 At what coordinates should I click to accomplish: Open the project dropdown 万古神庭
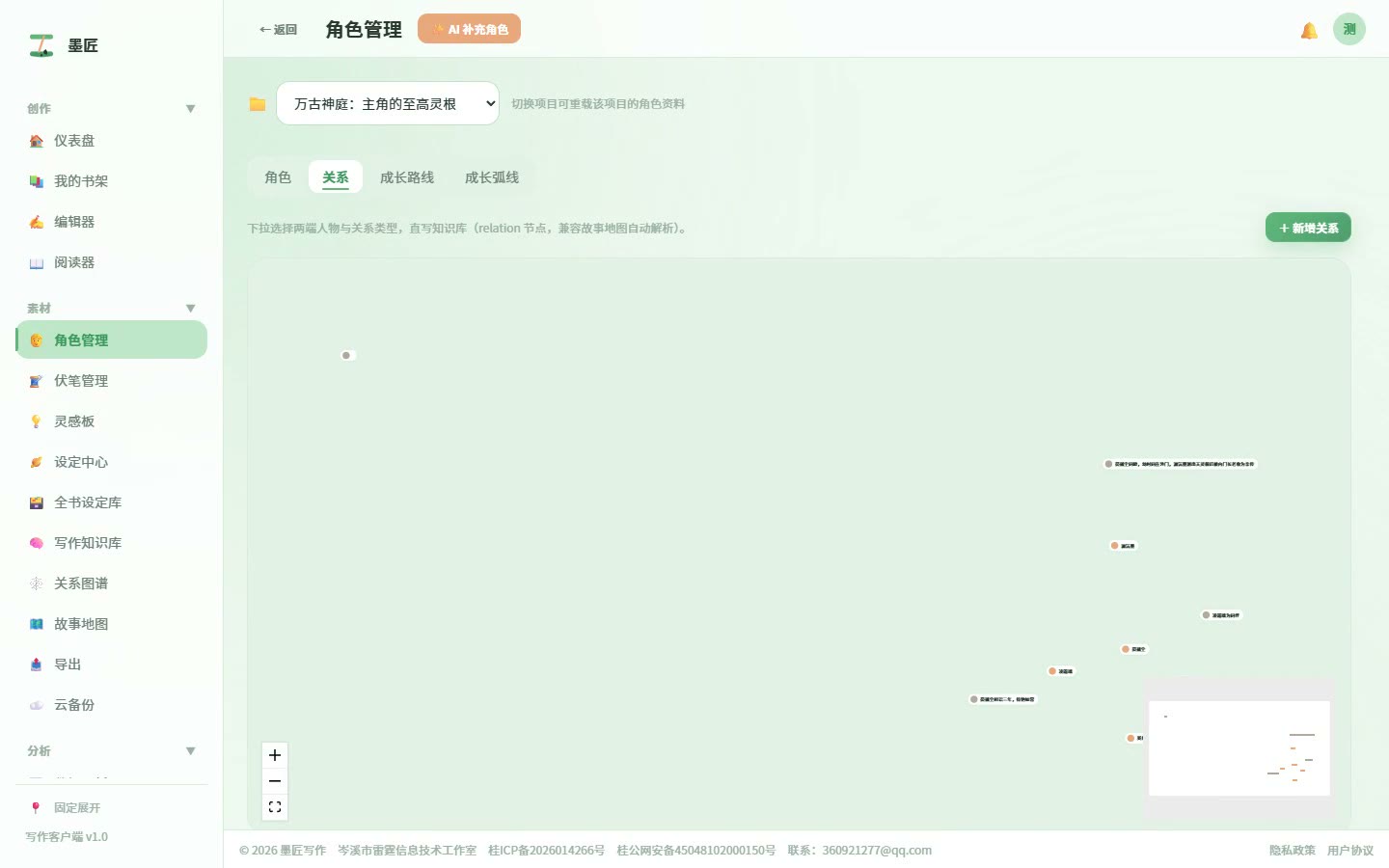[388, 103]
